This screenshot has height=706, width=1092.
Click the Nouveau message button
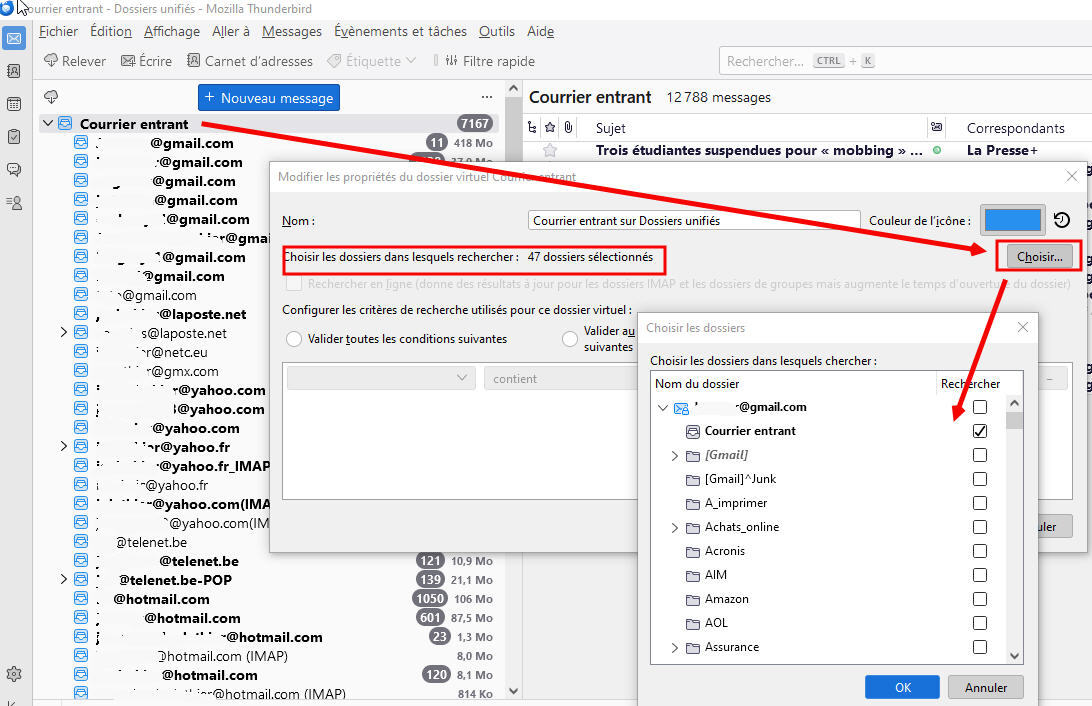269,97
